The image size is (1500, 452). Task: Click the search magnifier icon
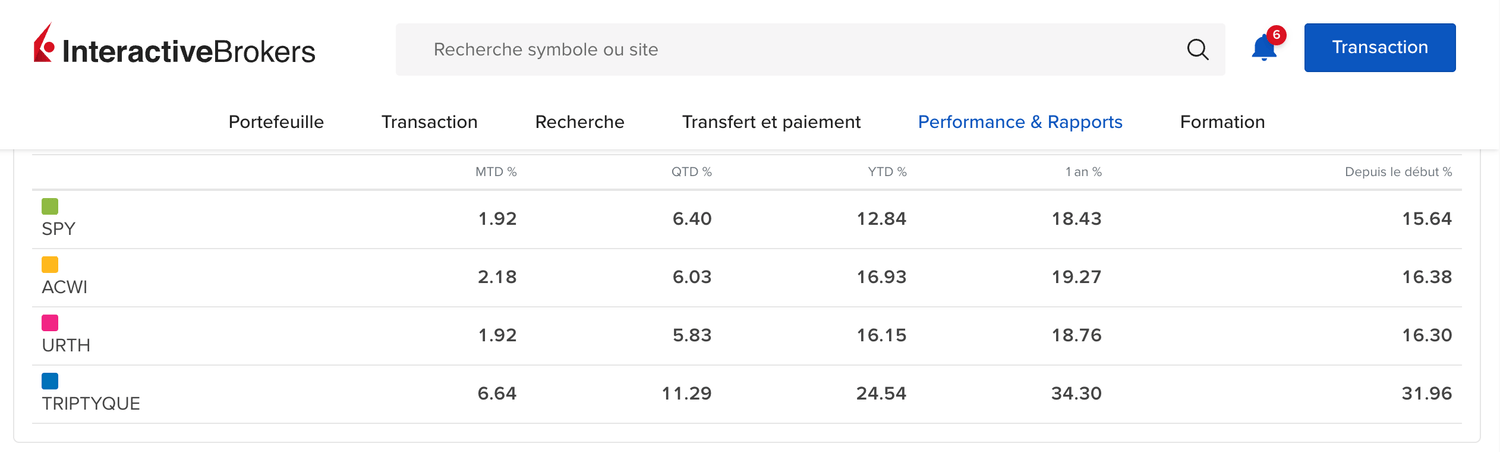1197,49
